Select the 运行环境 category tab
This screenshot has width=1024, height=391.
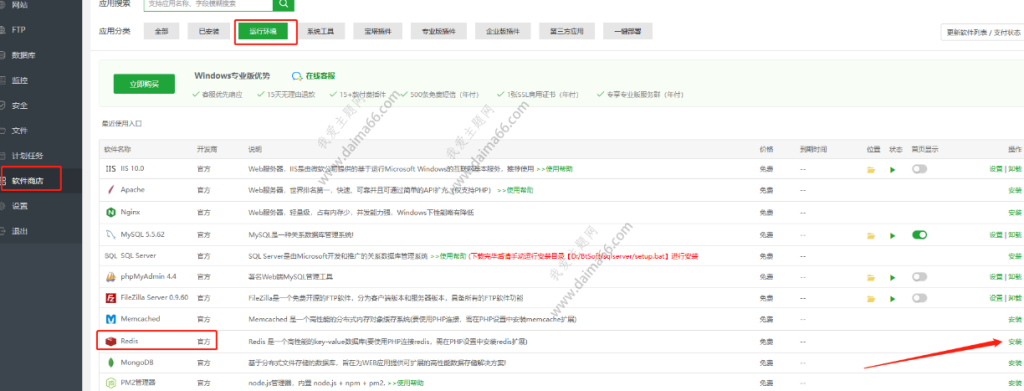click(262, 31)
